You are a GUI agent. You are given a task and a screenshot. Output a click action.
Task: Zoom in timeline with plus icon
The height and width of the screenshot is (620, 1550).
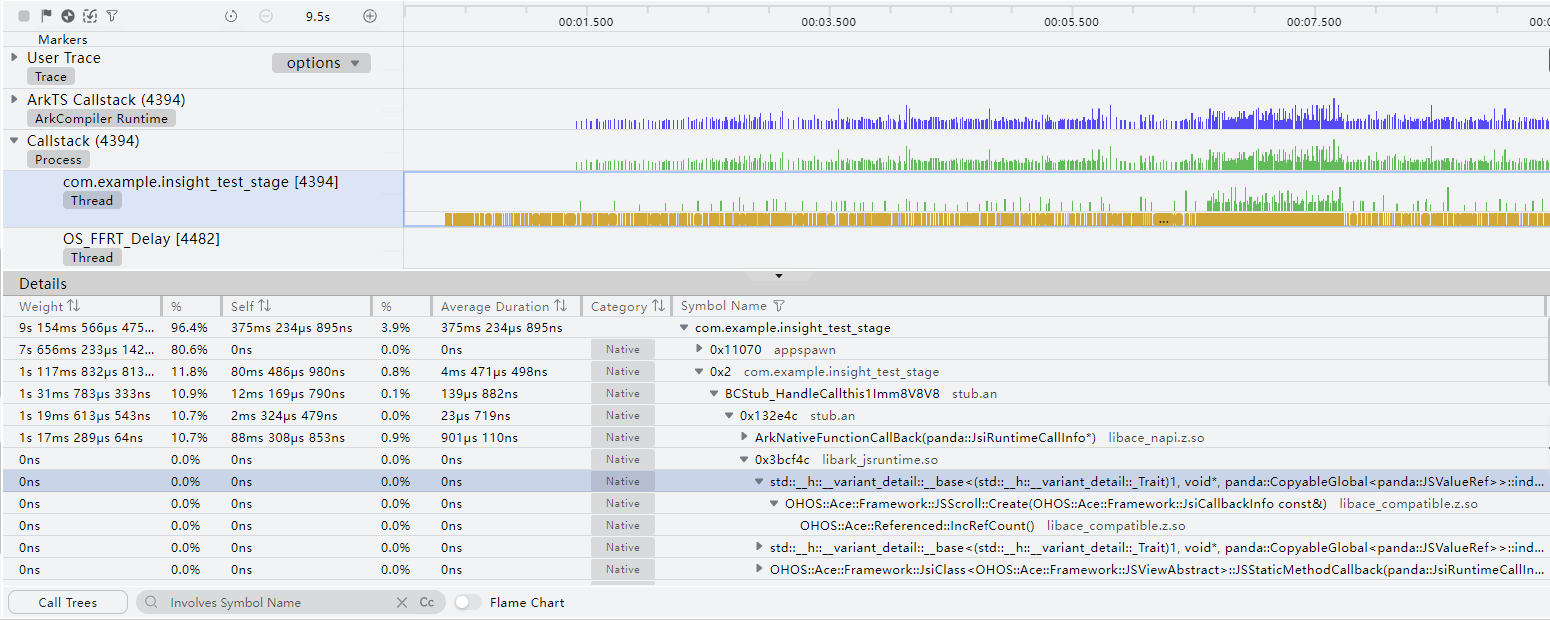tap(370, 16)
